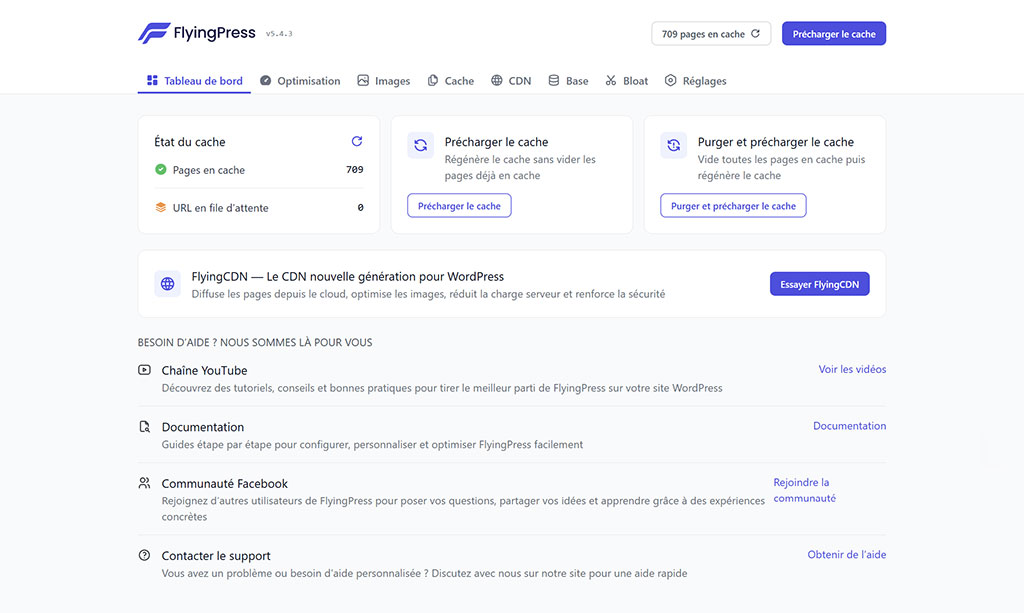Open the Base tab

568,81
